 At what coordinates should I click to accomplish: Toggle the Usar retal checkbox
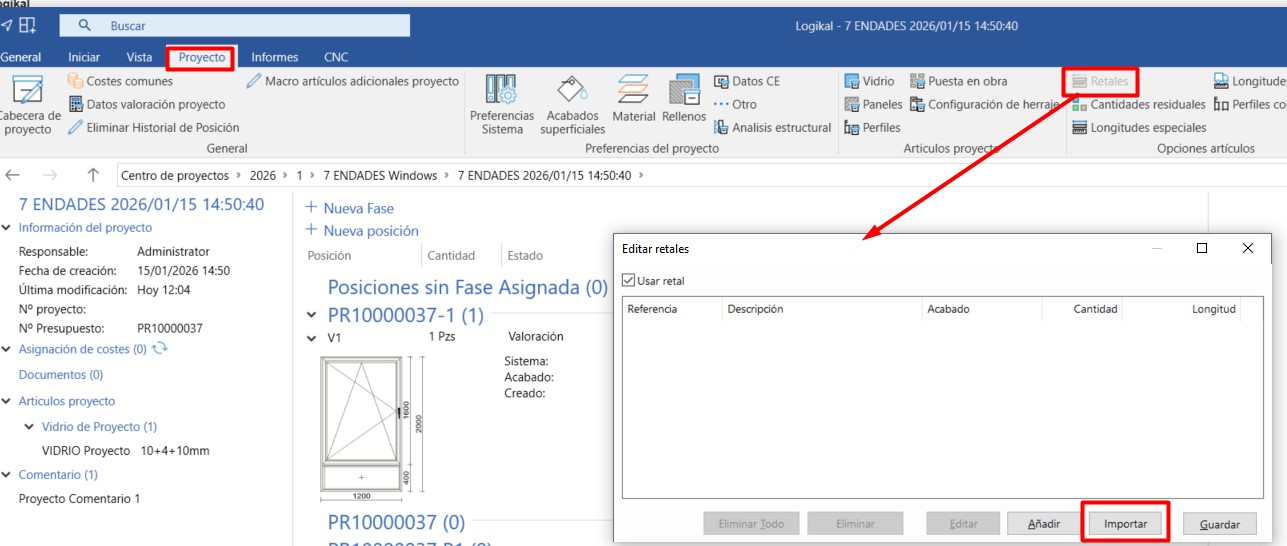pyautogui.click(x=629, y=281)
